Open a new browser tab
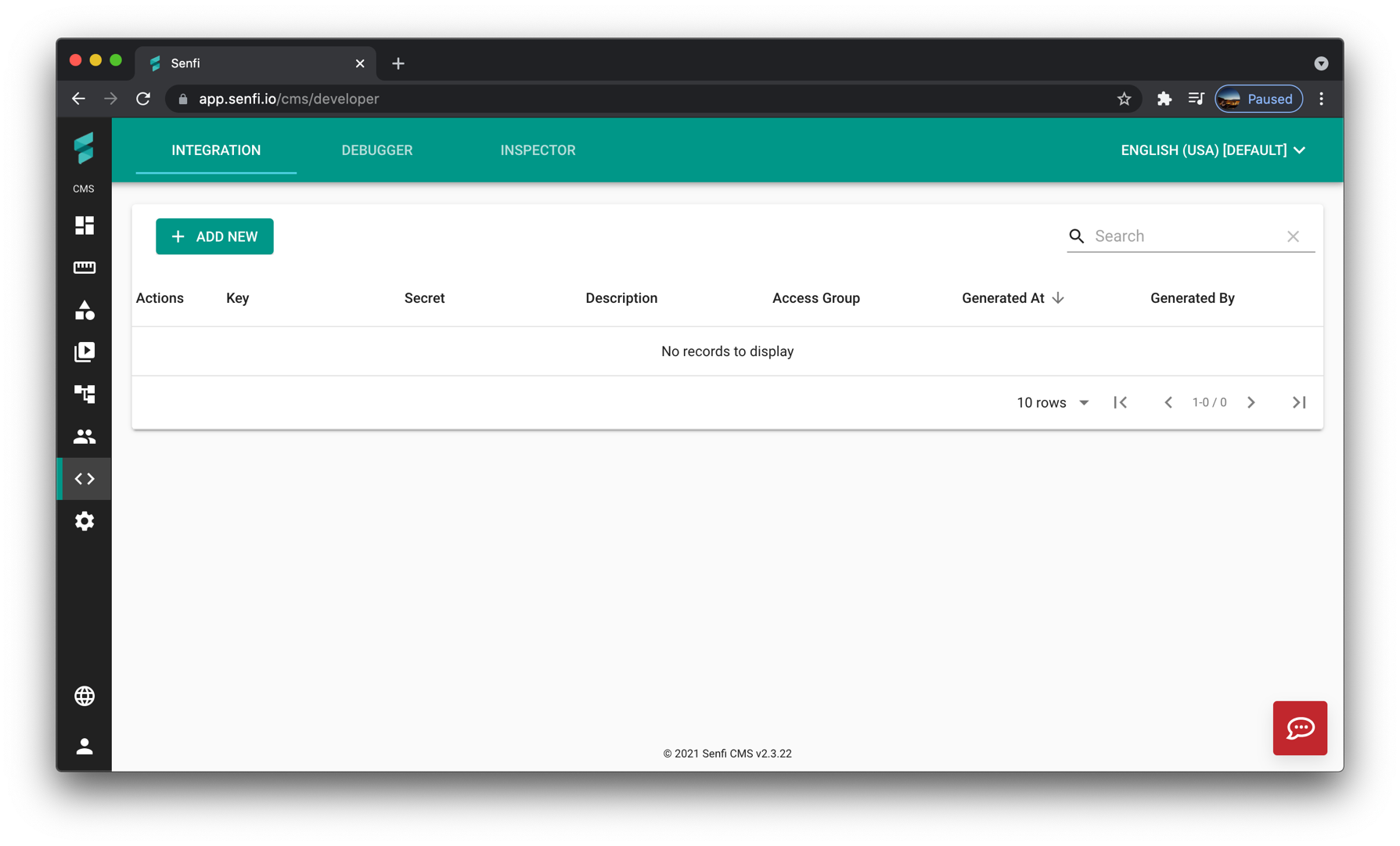1400x846 pixels. 398,63
